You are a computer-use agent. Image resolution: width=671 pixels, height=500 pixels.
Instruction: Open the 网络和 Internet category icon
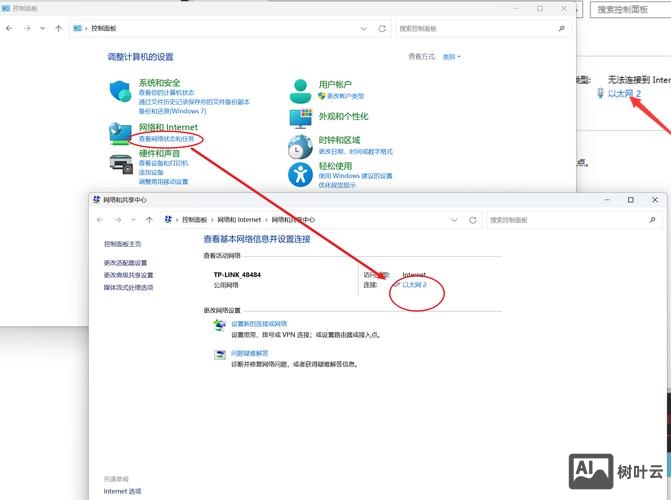click(x=120, y=134)
